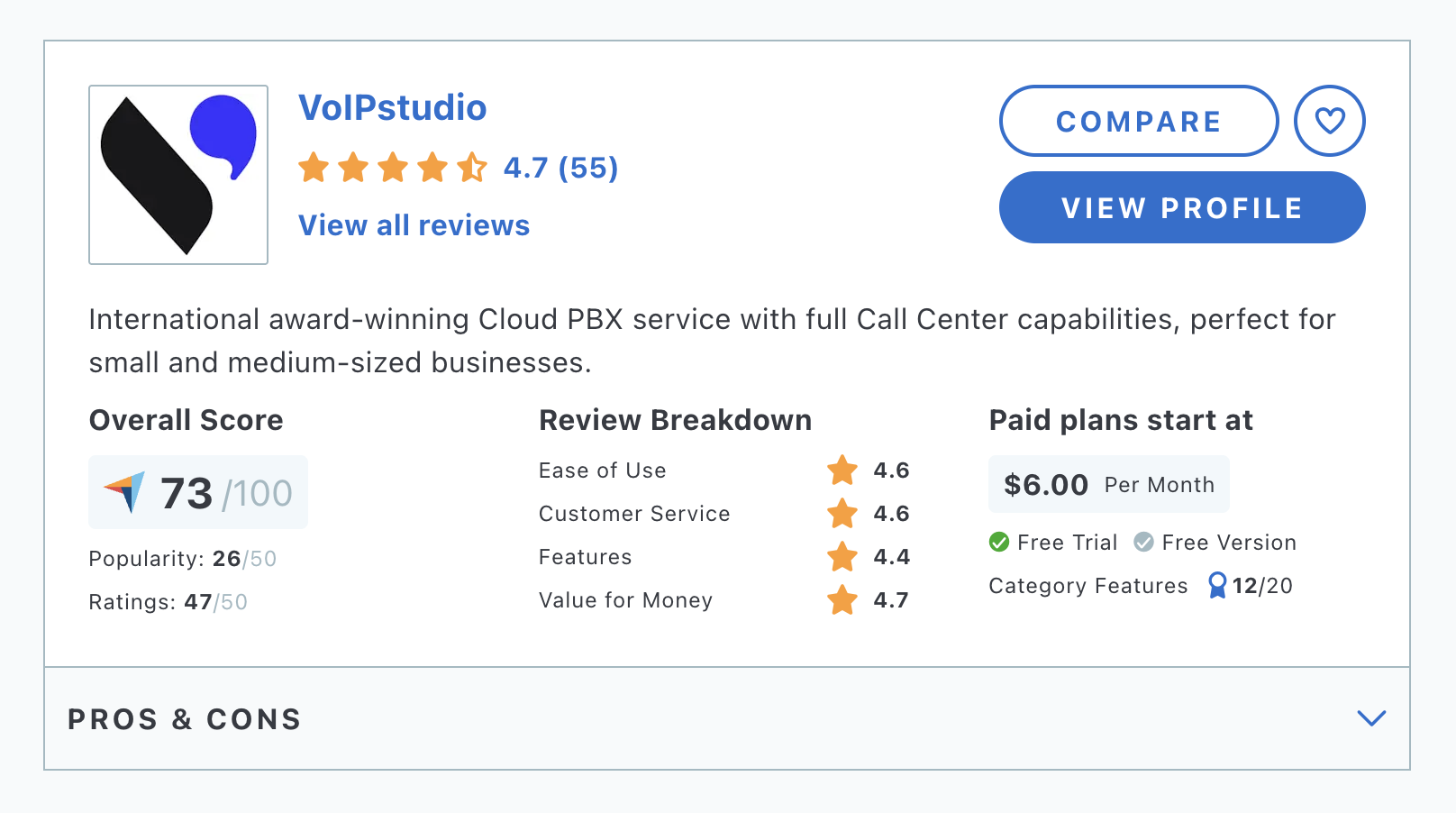Expand Pros & Cons with chevron arrow
Viewport: 1456px width, 813px height.
1371,718
